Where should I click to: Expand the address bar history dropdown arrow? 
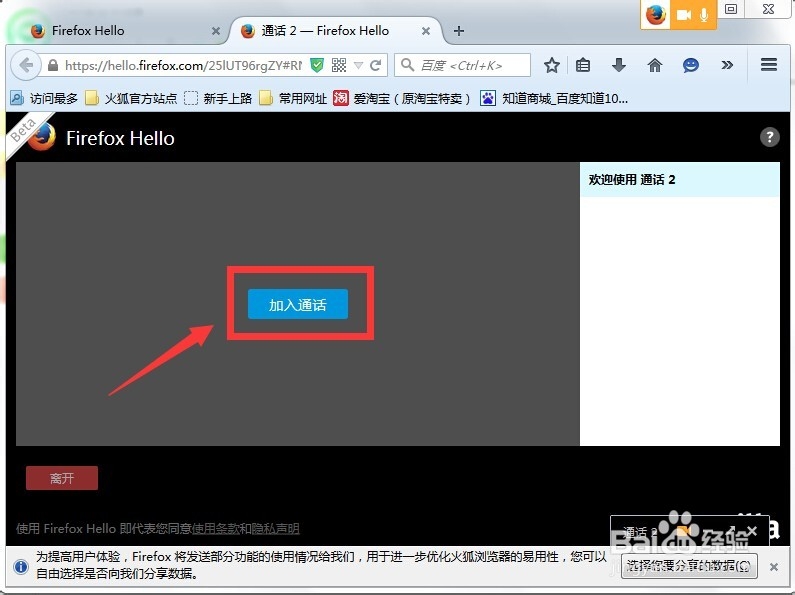pyautogui.click(x=358, y=65)
